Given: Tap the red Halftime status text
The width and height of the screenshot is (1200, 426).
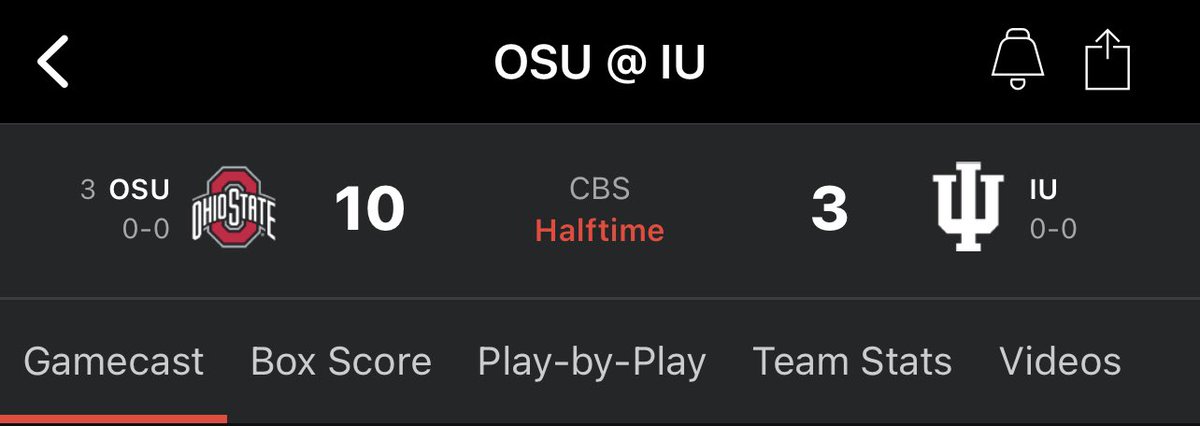Looking at the screenshot, I should coord(600,230).
